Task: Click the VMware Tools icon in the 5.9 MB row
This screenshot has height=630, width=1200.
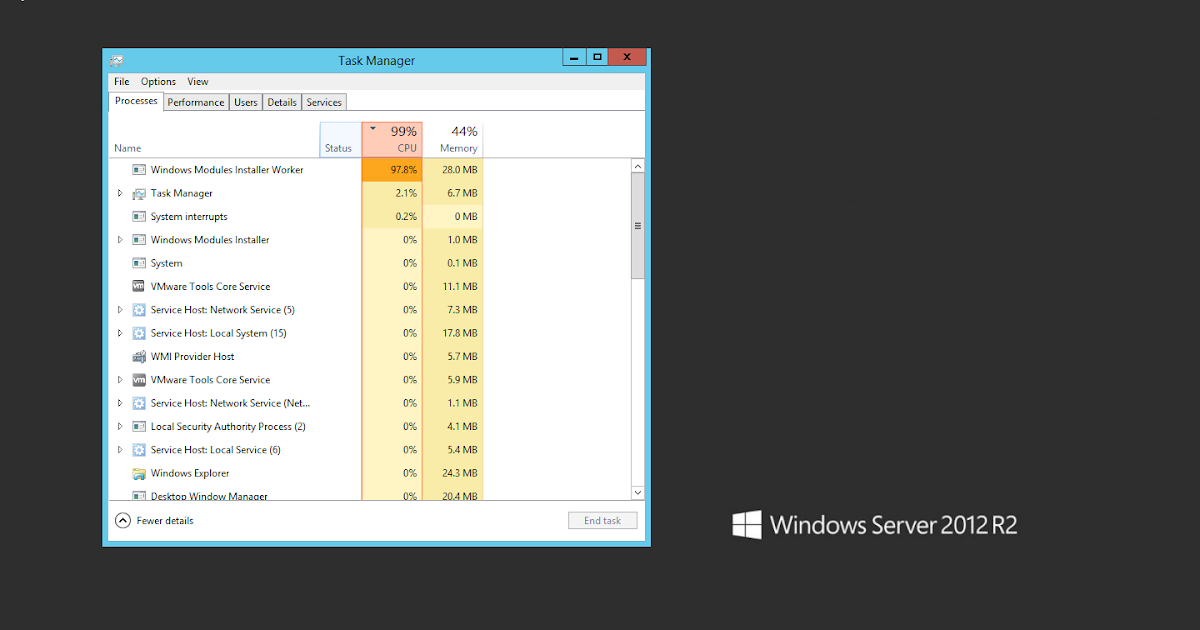Action: [139, 380]
